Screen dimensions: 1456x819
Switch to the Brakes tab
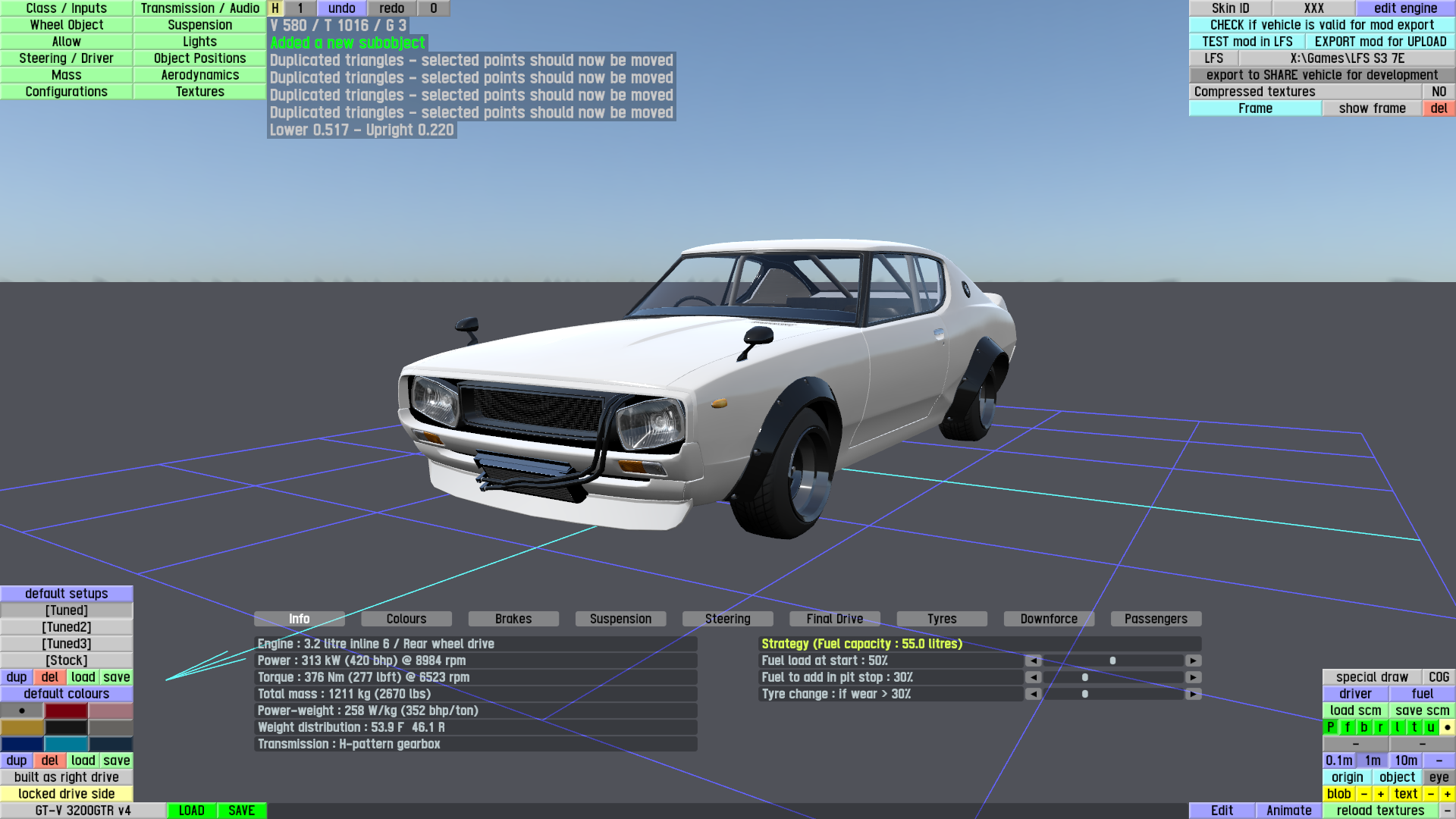pos(513,619)
